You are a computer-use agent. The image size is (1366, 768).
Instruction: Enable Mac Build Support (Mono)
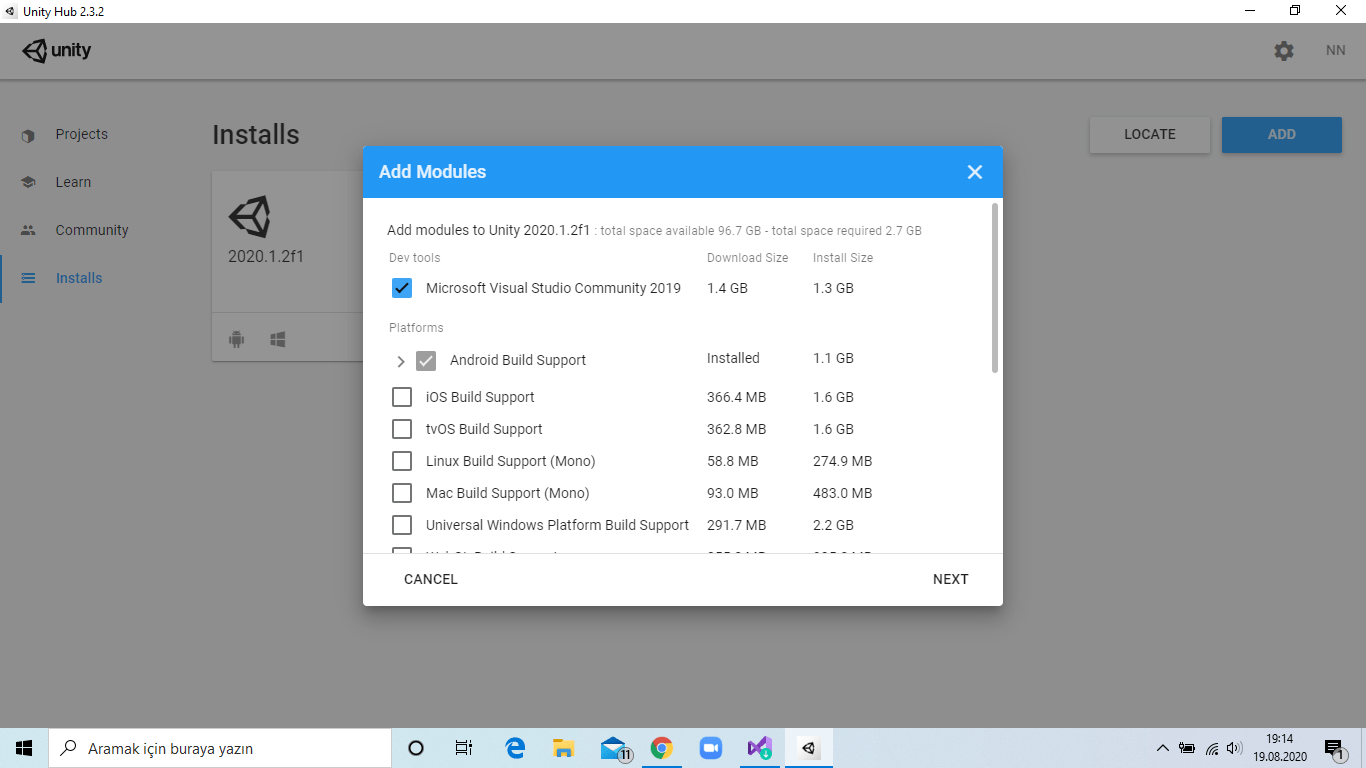click(x=402, y=493)
